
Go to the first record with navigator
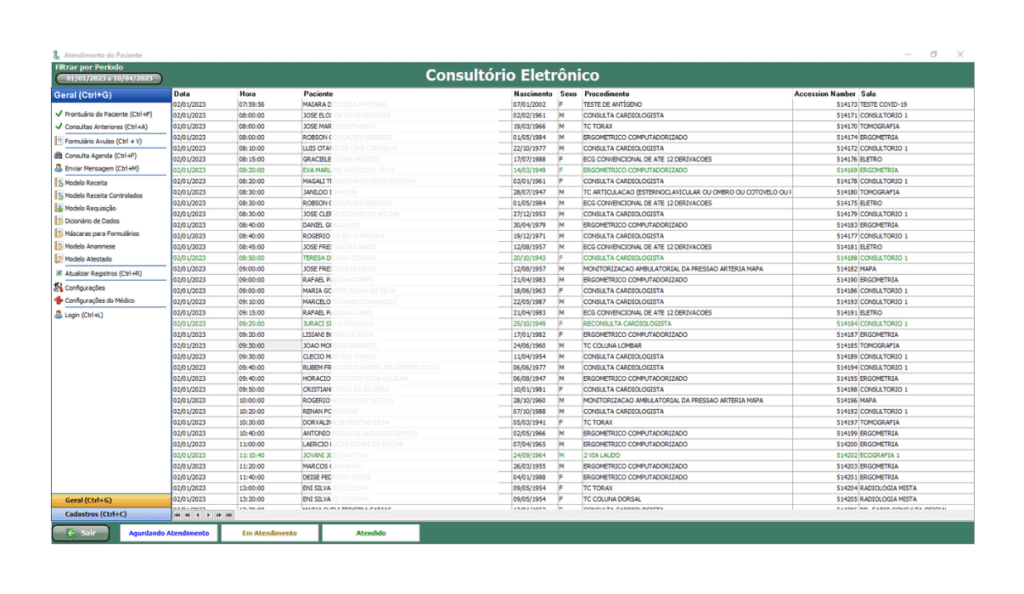[x=178, y=515]
